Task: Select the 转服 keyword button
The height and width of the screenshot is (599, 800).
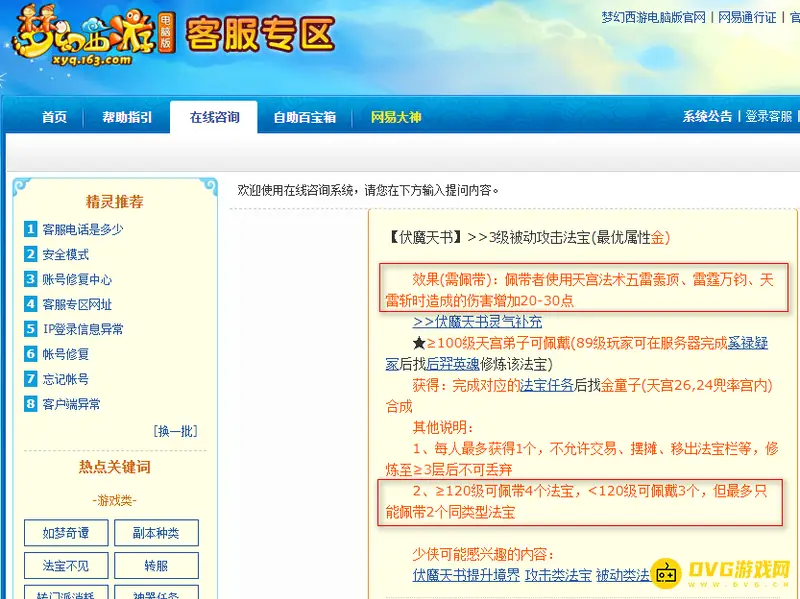Action: 156,565
